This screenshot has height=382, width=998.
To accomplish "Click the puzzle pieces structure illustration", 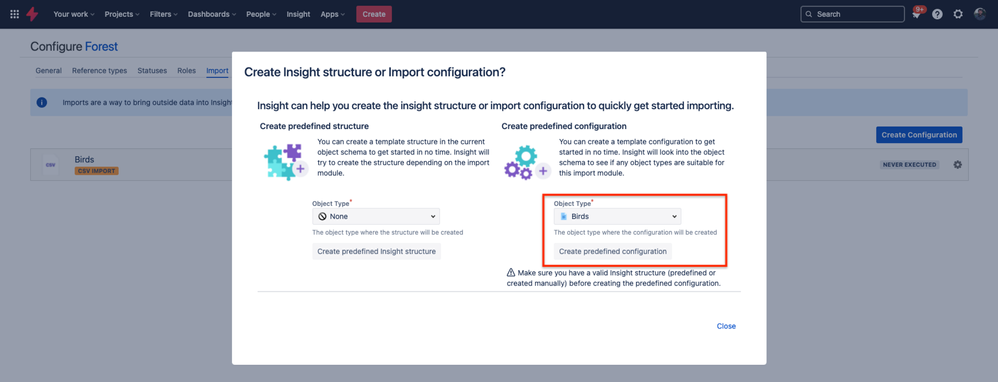I will tap(285, 162).
